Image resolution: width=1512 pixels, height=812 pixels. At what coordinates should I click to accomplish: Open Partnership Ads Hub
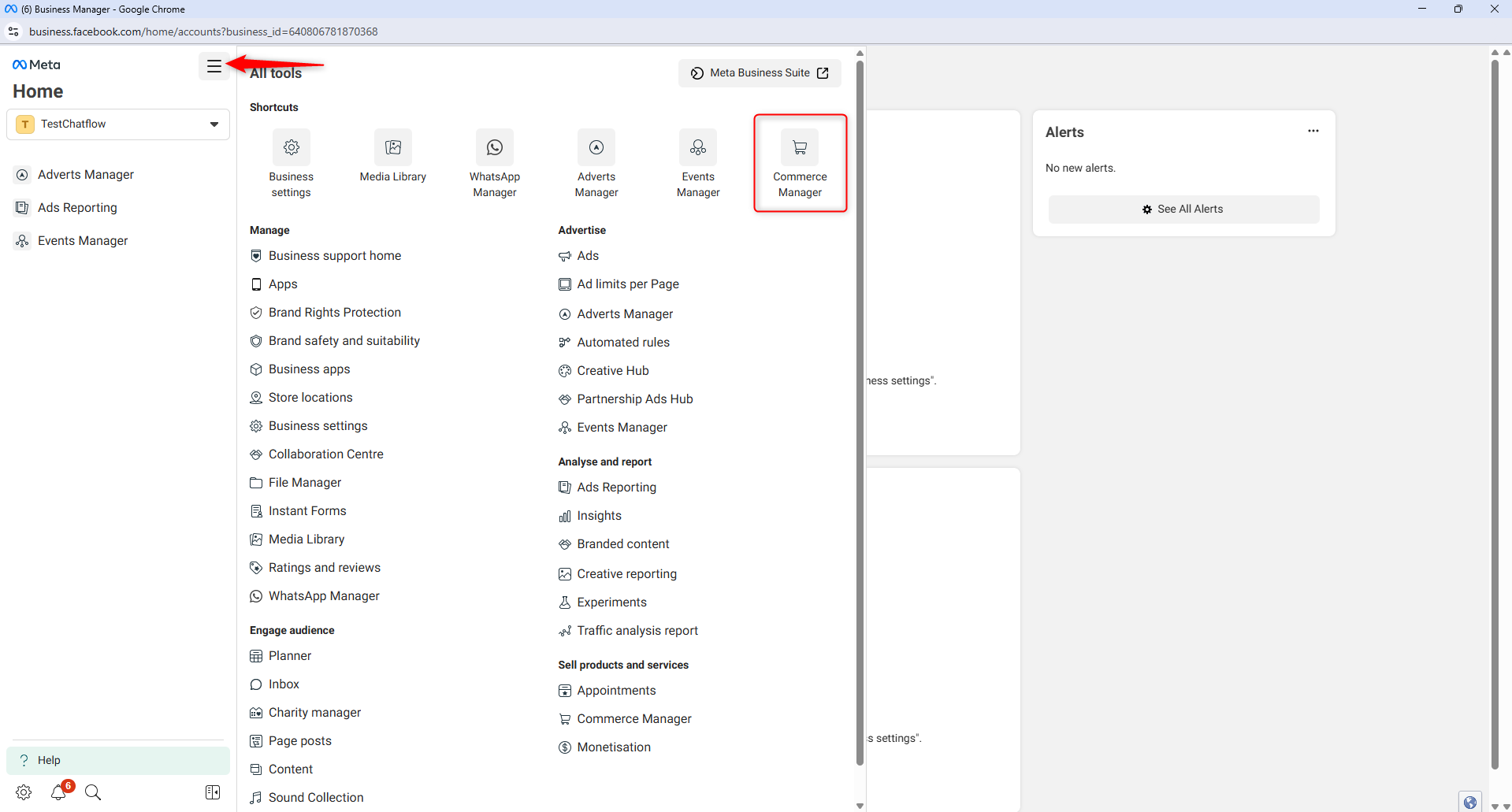pyautogui.click(x=626, y=399)
